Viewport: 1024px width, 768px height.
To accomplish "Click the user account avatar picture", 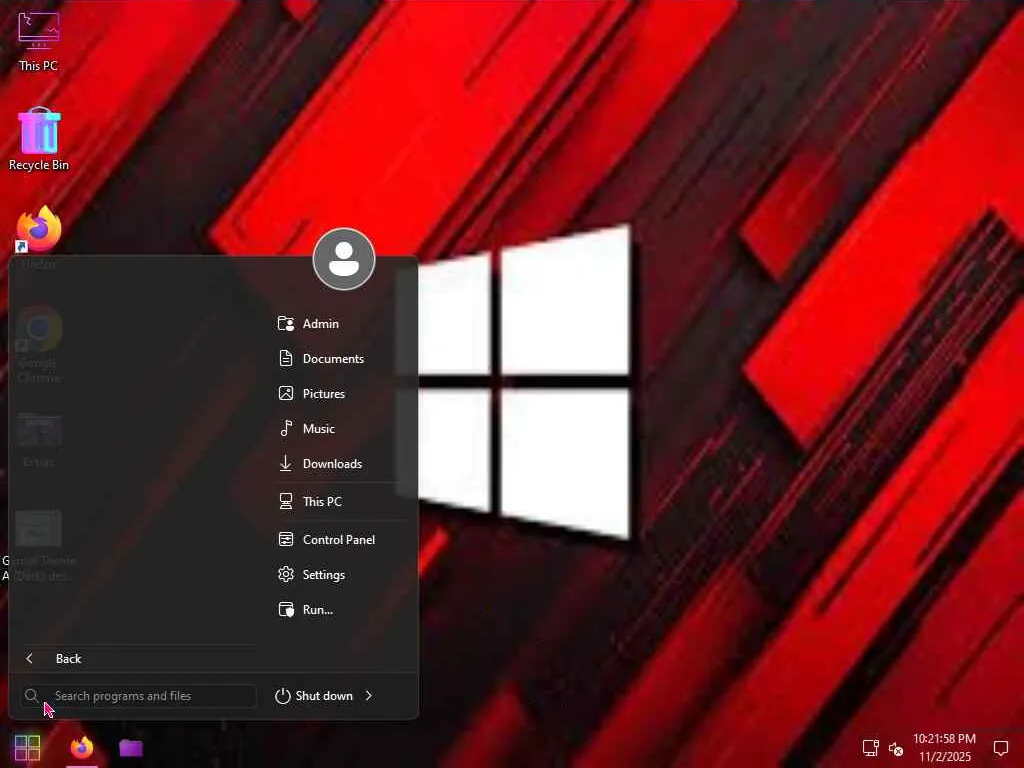I will [344, 259].
